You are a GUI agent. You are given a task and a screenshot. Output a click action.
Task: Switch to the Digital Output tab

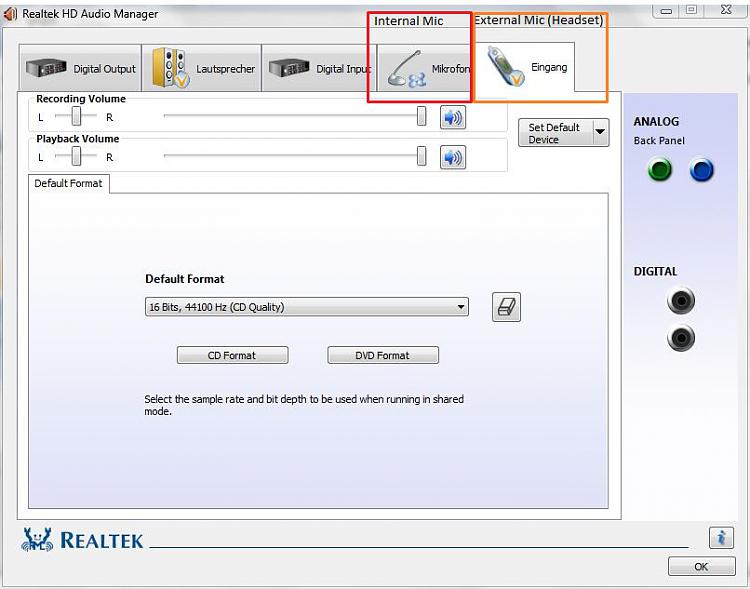click(x=80, y=68)
